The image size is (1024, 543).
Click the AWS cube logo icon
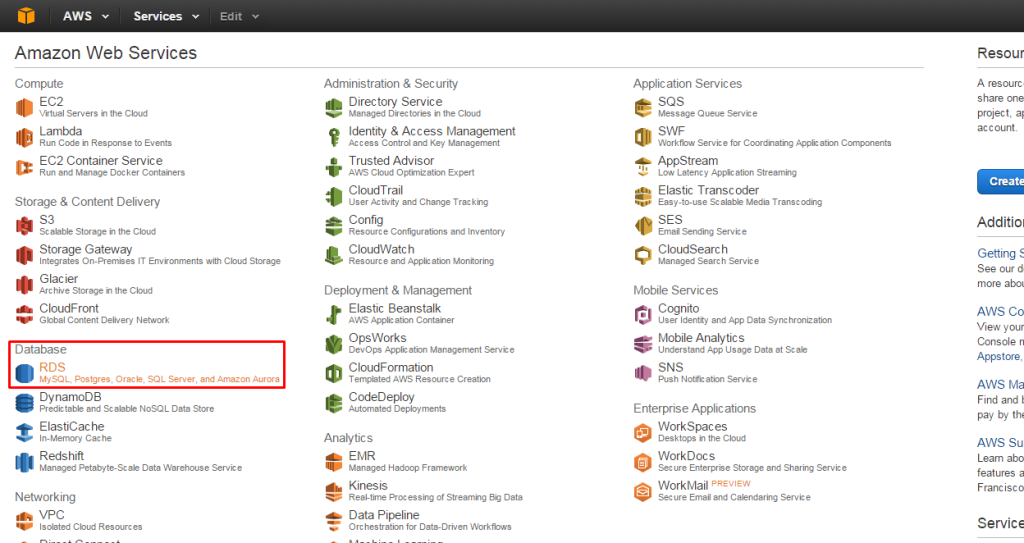tap(26, 16)
